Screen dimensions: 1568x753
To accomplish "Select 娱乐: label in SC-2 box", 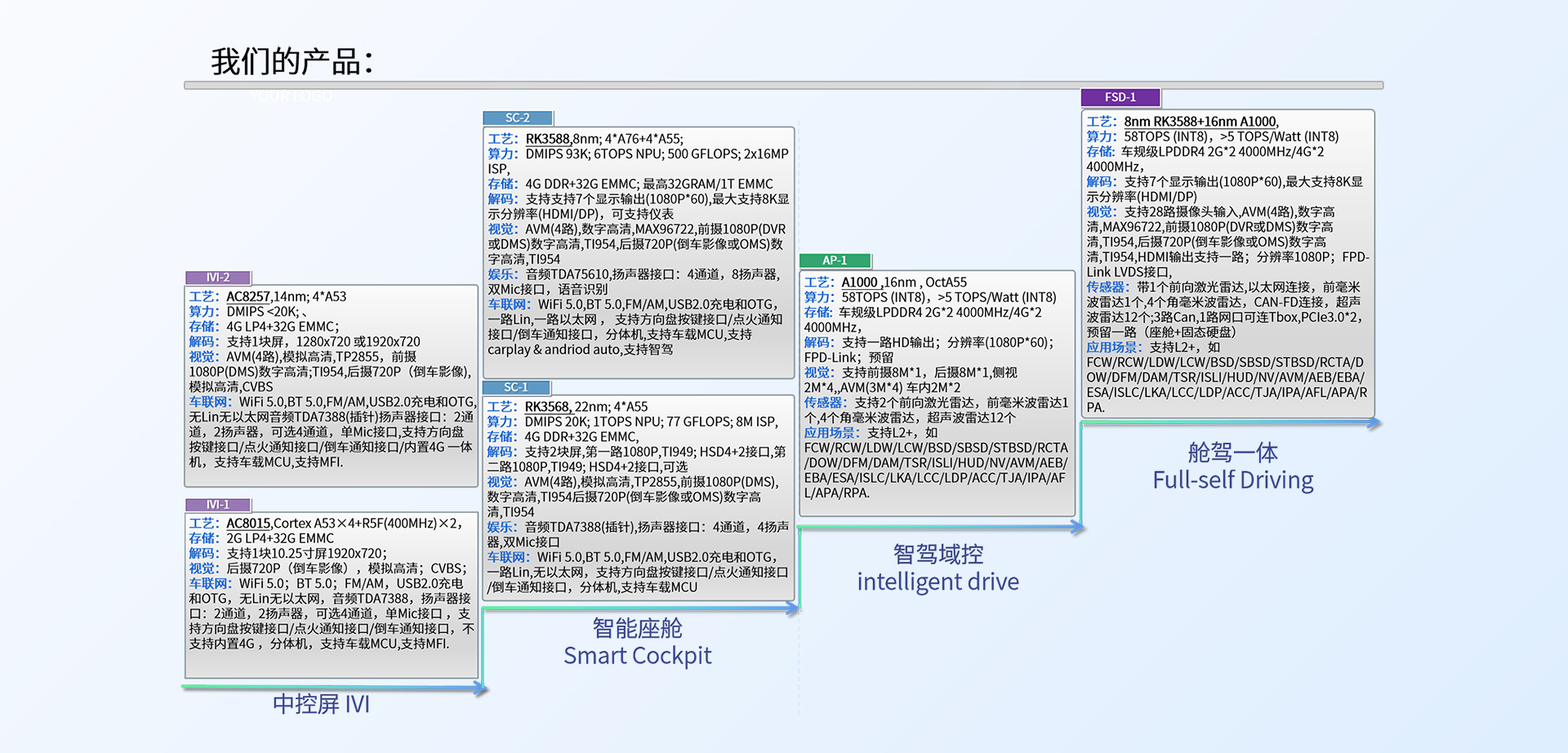I will [503, 274].
